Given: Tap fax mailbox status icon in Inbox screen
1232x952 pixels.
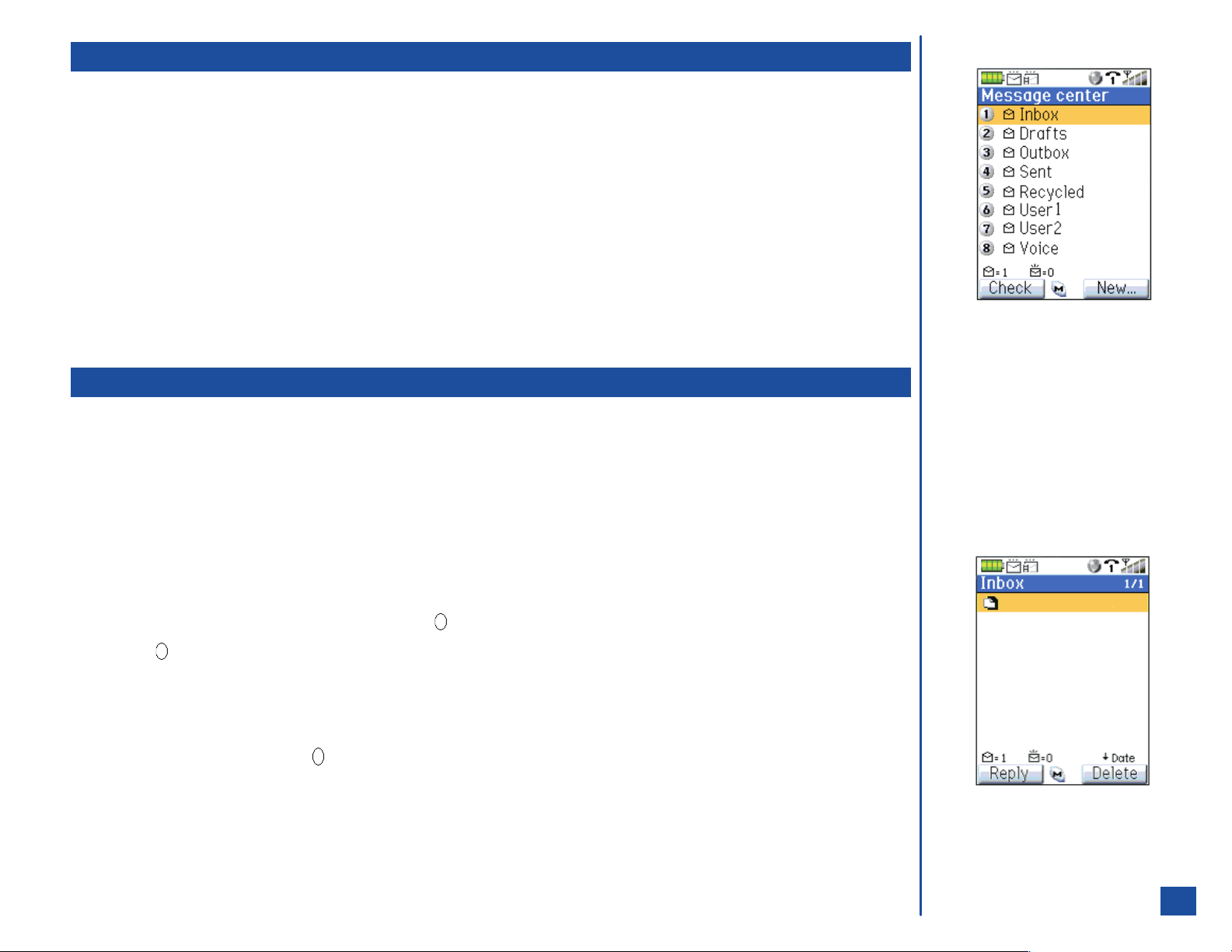Looking at the screenshot, I should click(x=1031, y=566).
